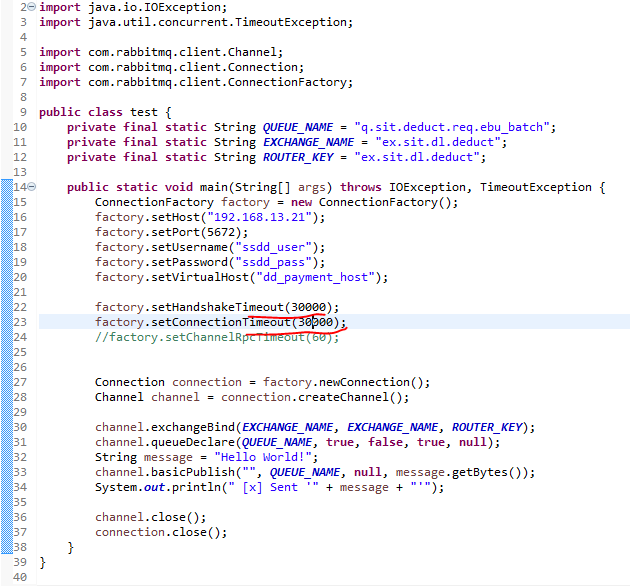The image size is (630, 586).
Task: Click the class name test on line 9
Action: pos(143,112)
